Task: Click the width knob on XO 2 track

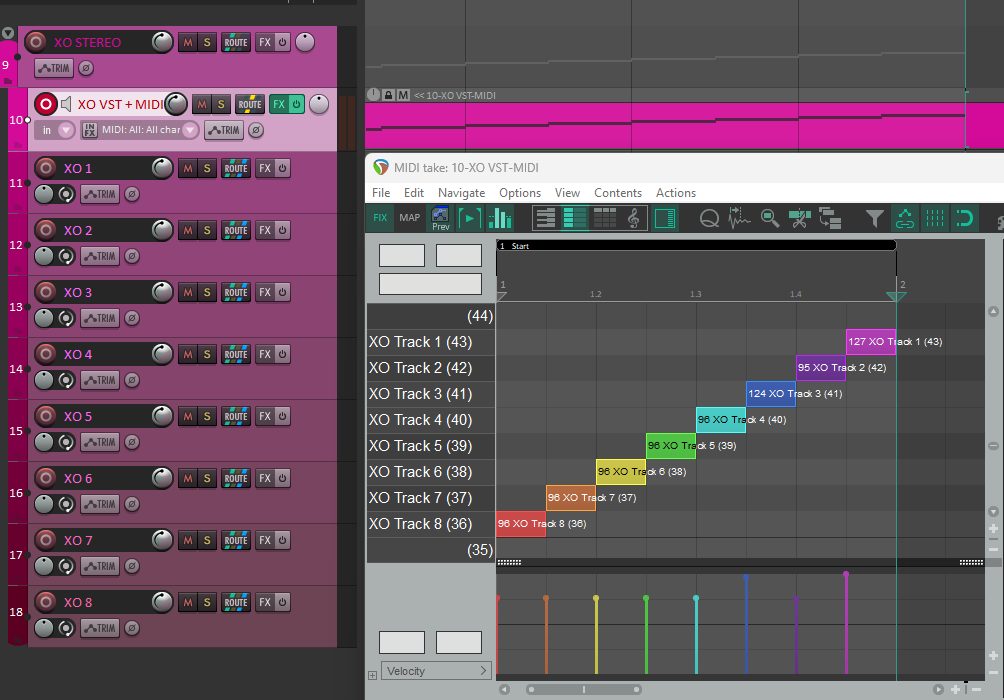Action: pos(66,256)
